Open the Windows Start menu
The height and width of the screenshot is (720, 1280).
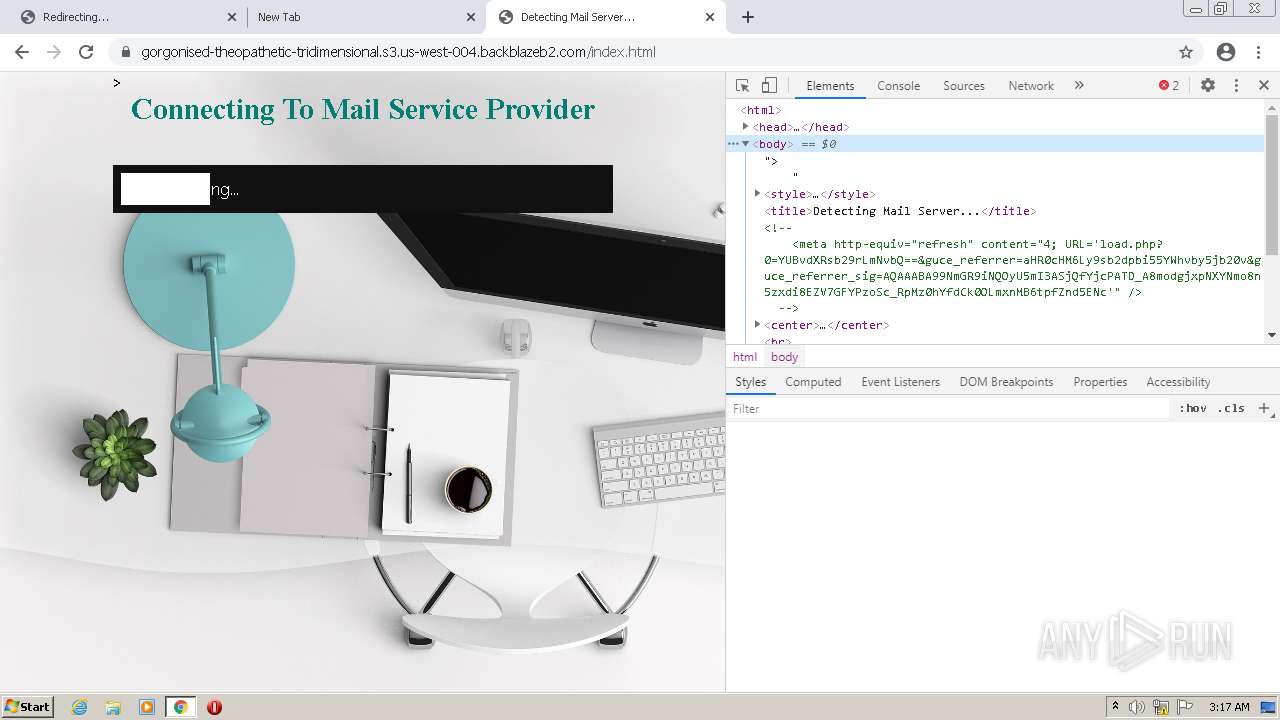(27, 706)
